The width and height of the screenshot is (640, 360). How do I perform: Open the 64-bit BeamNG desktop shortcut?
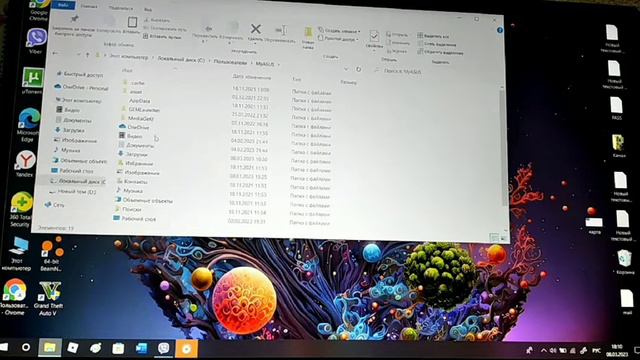pos(51,254)
